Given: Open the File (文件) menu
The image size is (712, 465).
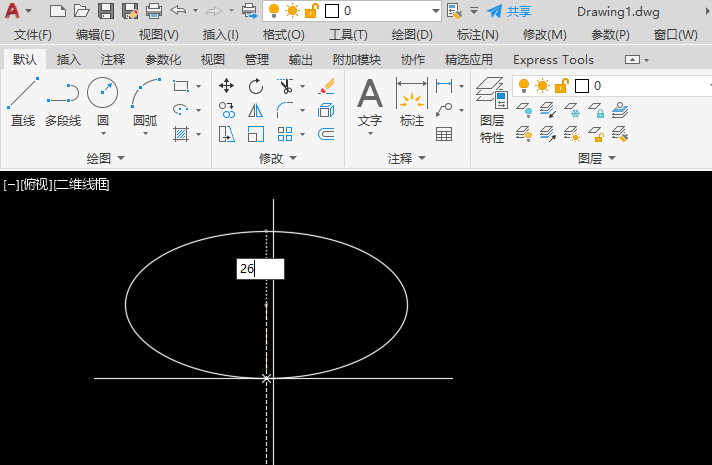Looking at the screenshot, I should pyautogui.click(x=32, y=34).
